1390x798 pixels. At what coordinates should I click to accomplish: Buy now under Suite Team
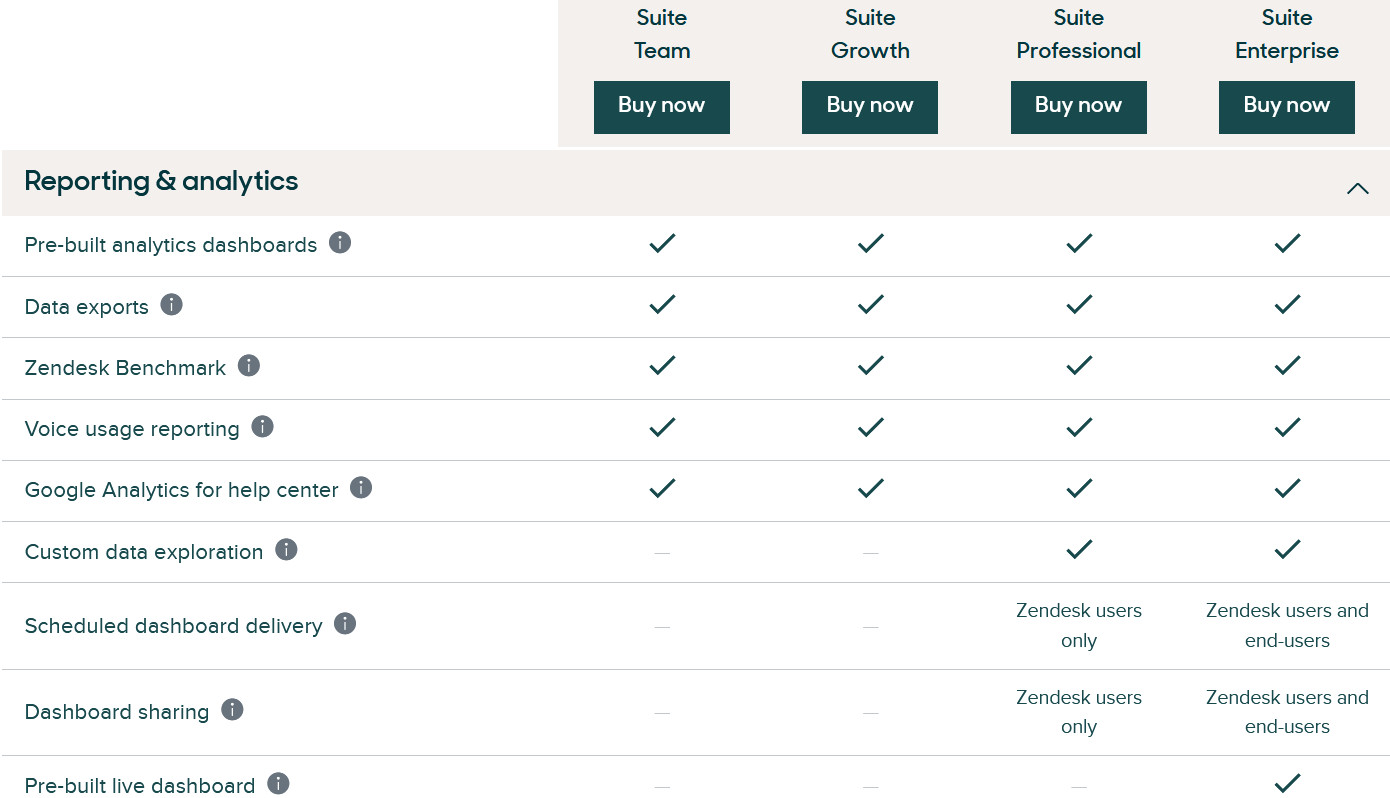(662, 107)
